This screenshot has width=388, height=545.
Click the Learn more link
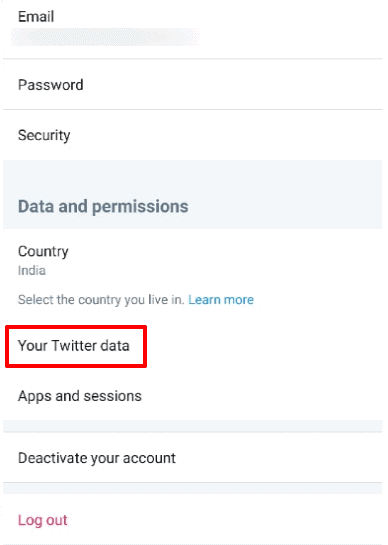[221, 300]
